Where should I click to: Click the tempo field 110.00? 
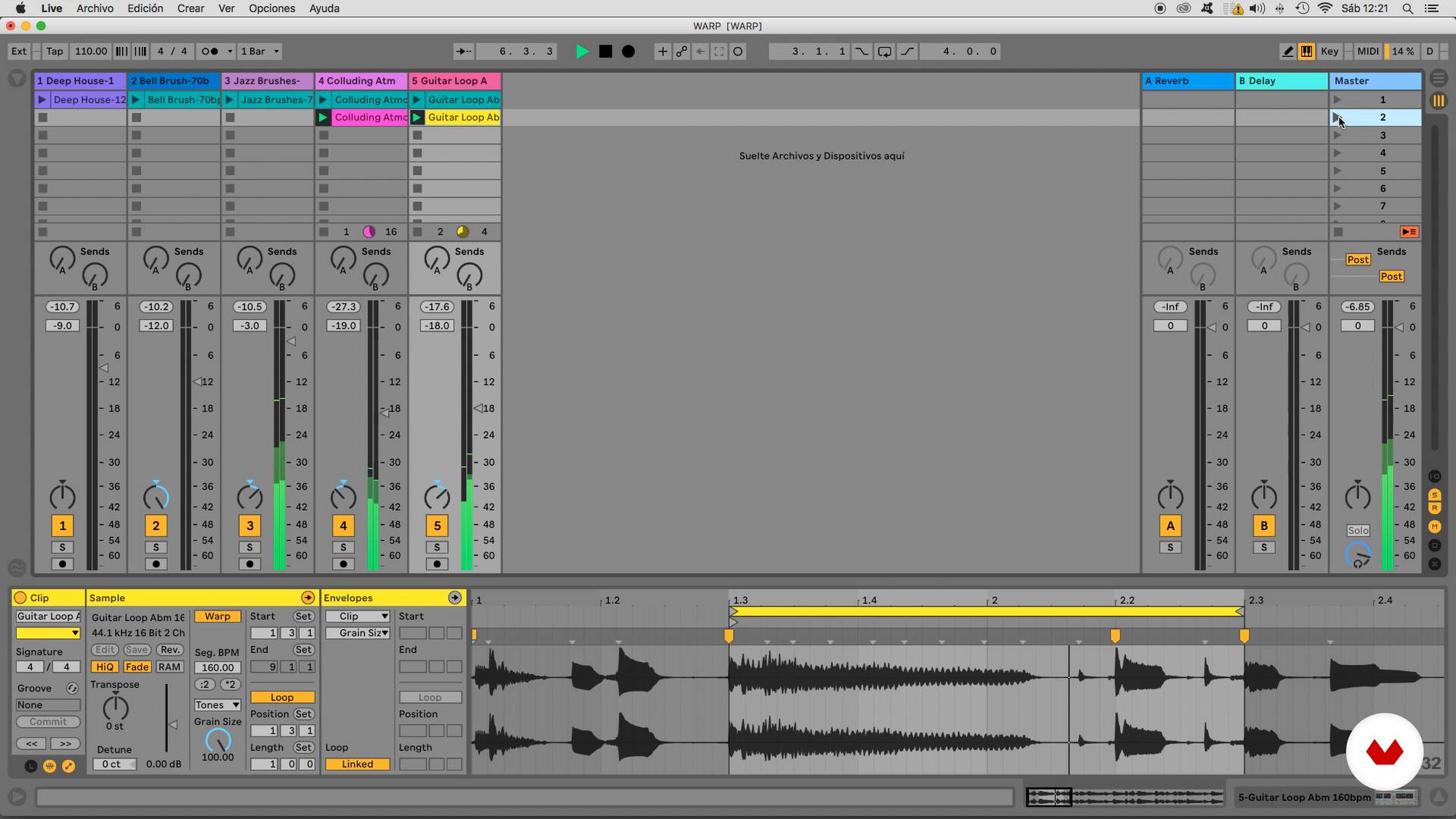coord(91,52)
